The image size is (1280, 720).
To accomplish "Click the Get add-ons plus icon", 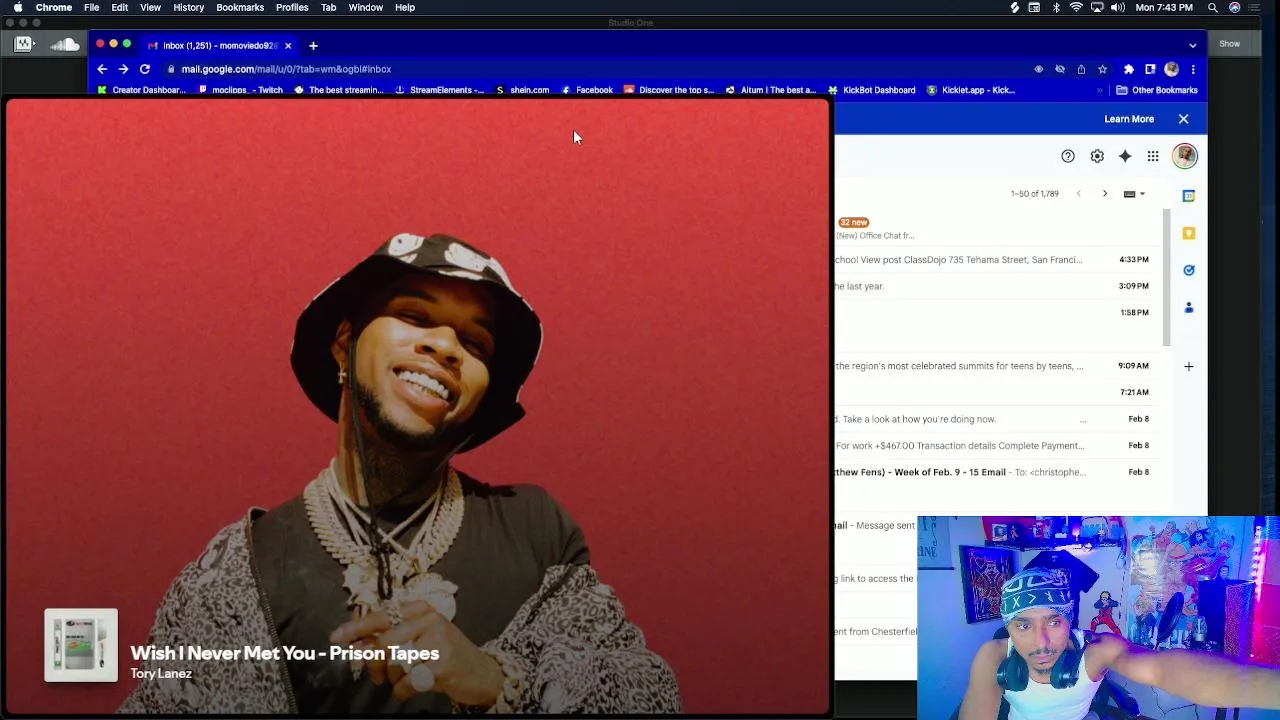I will click(x=1189, y=366).
